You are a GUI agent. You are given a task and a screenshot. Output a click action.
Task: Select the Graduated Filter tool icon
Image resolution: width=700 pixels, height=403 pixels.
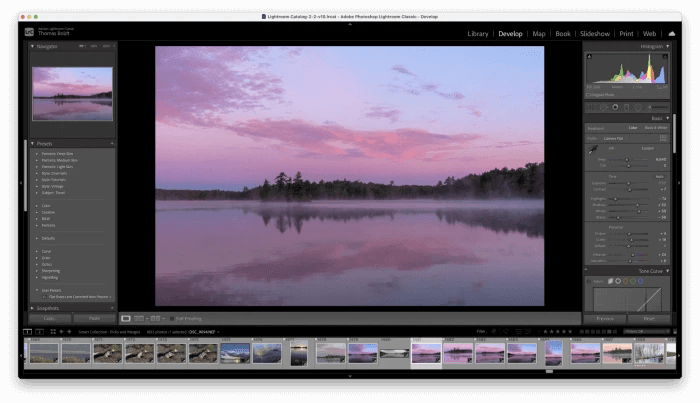626,107
